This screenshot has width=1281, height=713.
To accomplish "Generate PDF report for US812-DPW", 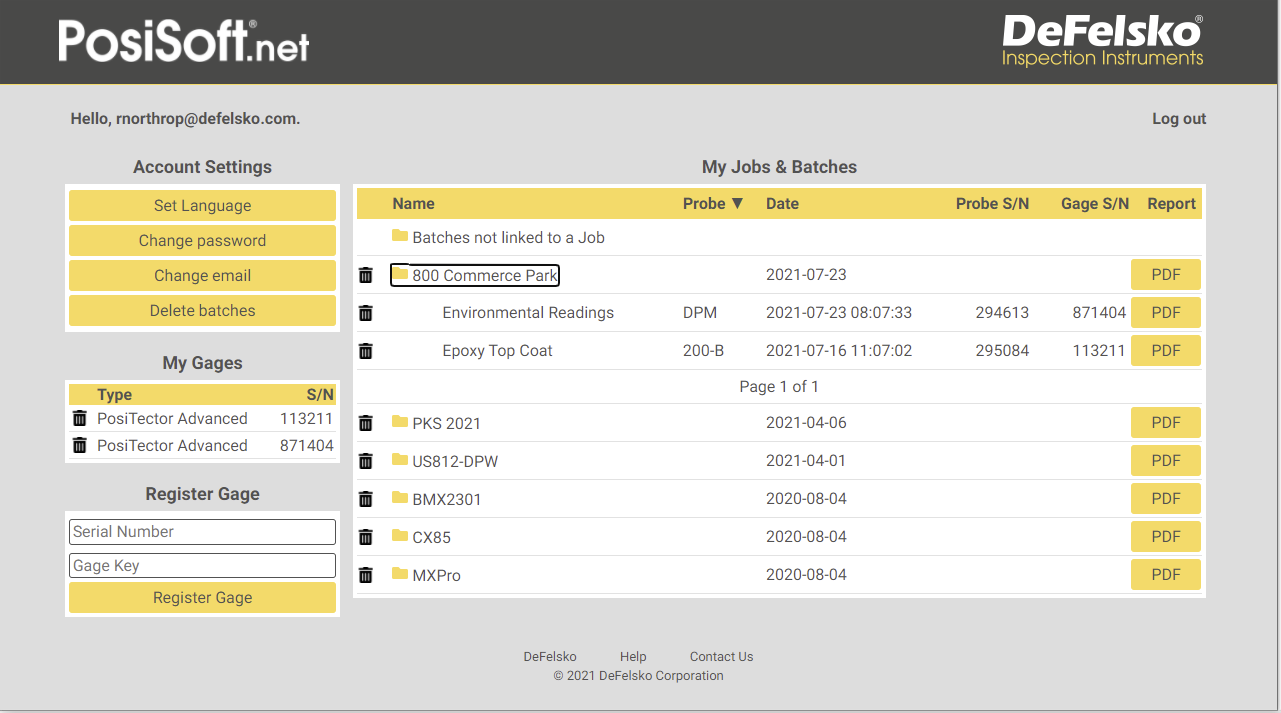I will 1166,461.
